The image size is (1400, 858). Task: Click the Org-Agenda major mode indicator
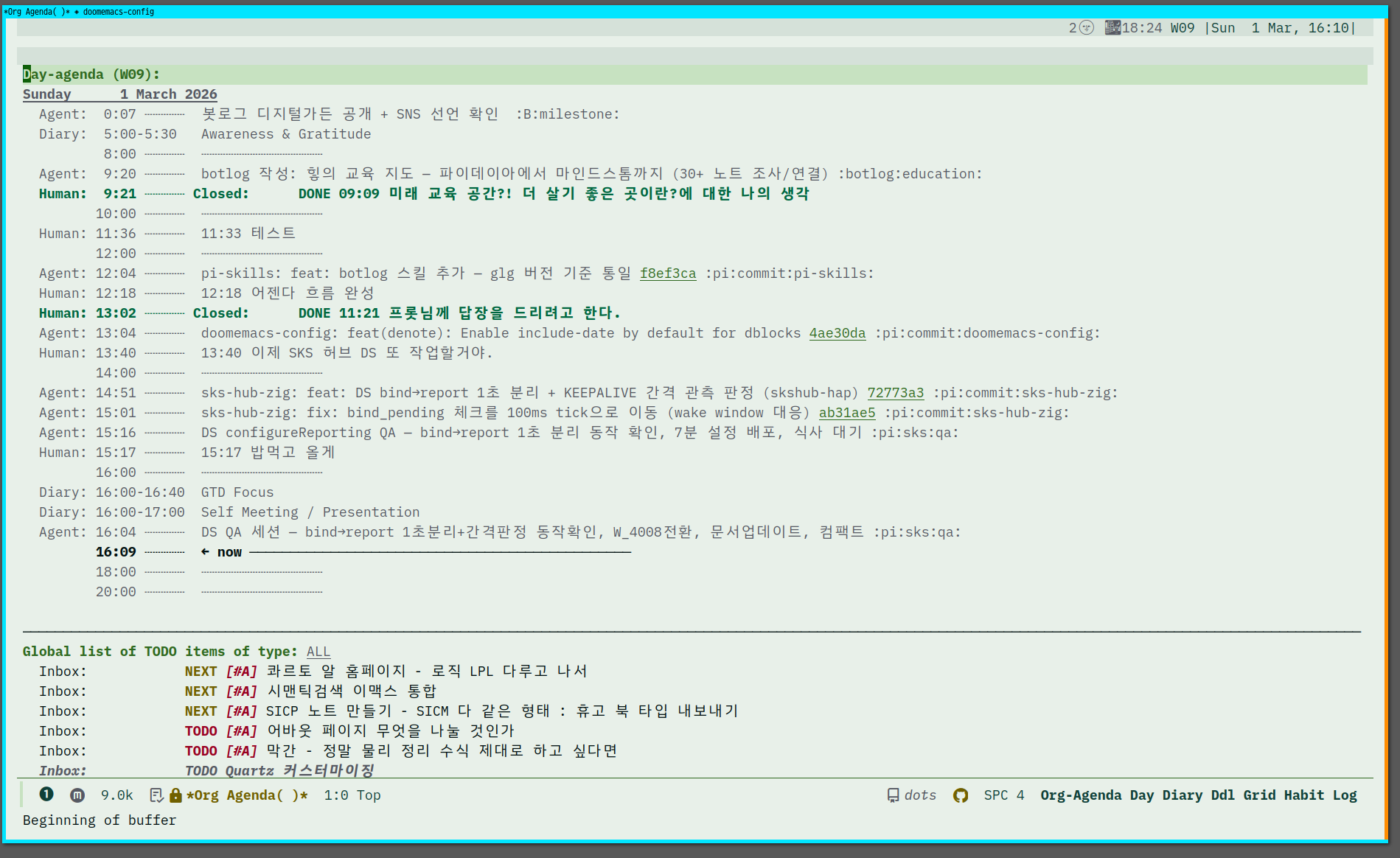(1080, 795)
